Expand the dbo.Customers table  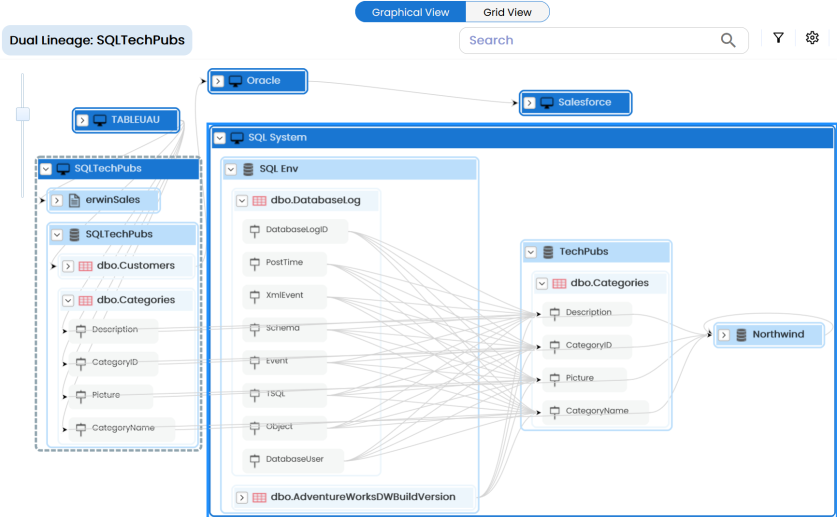68,266
